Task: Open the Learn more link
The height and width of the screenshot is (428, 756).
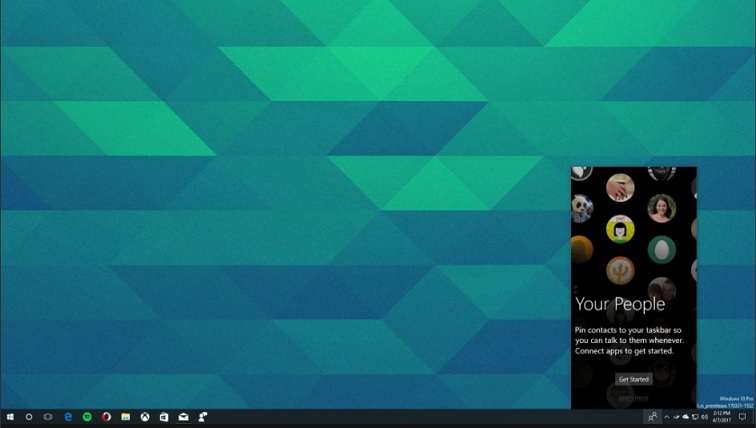Action: click(633, 398)
